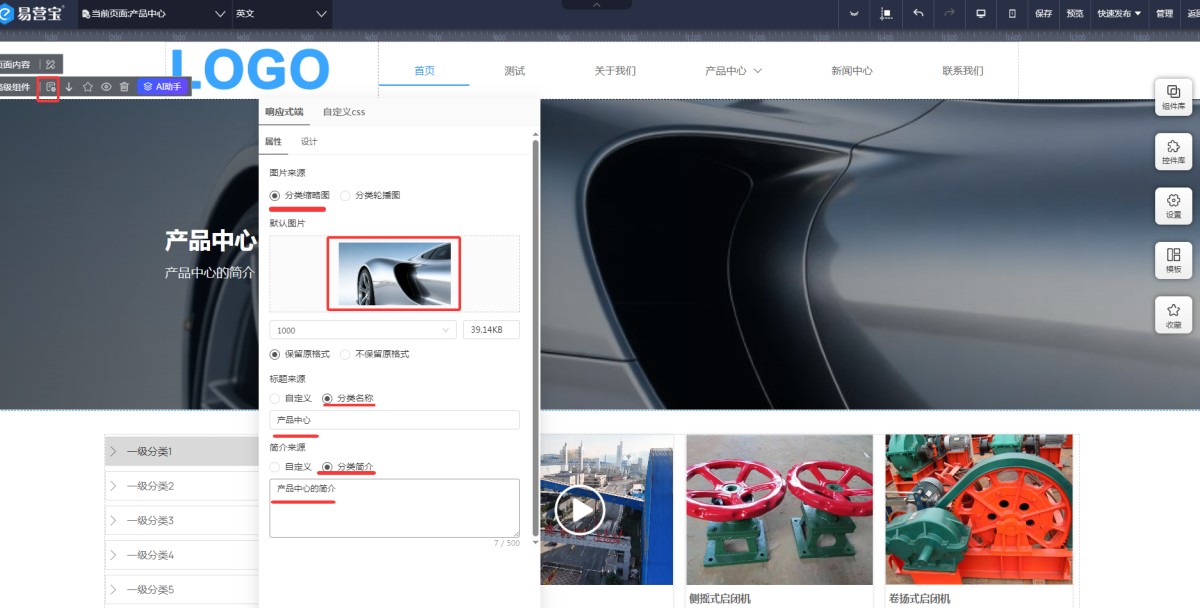Delete the component using the trash icon
This screenshot has height=608, width=1200.
click(x=124, y=87)
